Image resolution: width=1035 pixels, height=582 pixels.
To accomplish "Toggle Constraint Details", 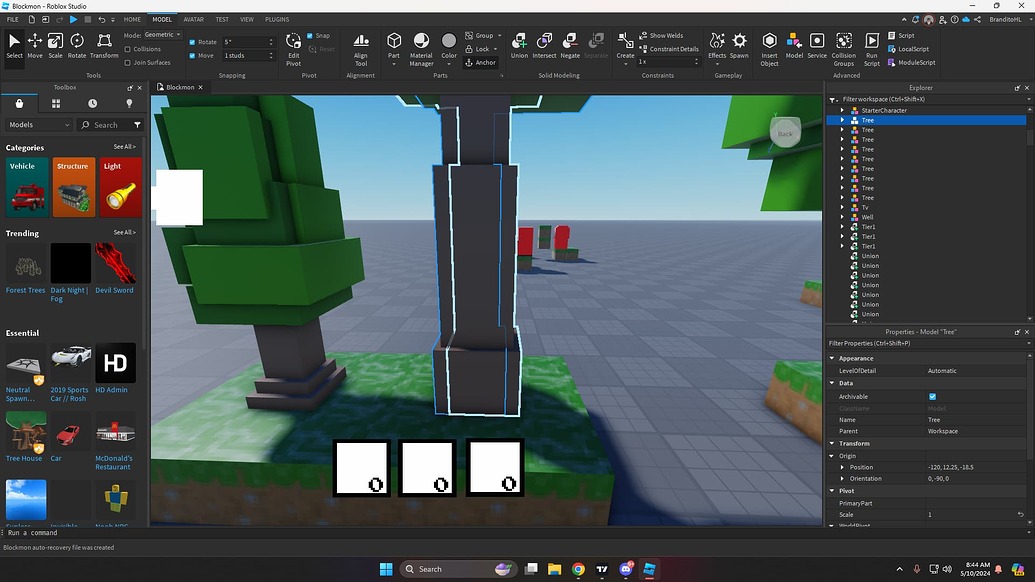I will point(668,49).
